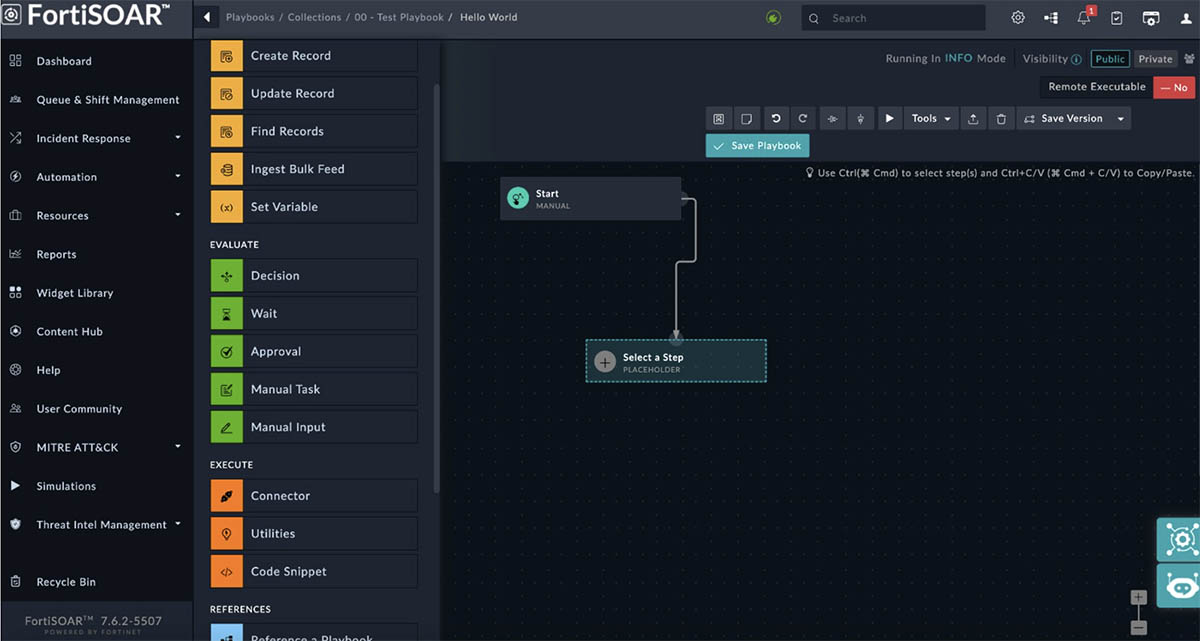The height and width of the screenshot is (641, 1200).
Task: Click the Connector step icon
Action: point(227,496)
